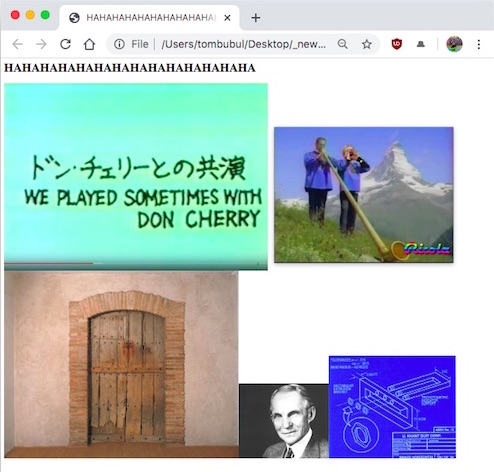The image size is (494, 472).
Task: Open a new tab with plus button
Action: pyautogui.click(x=256, y=18)
